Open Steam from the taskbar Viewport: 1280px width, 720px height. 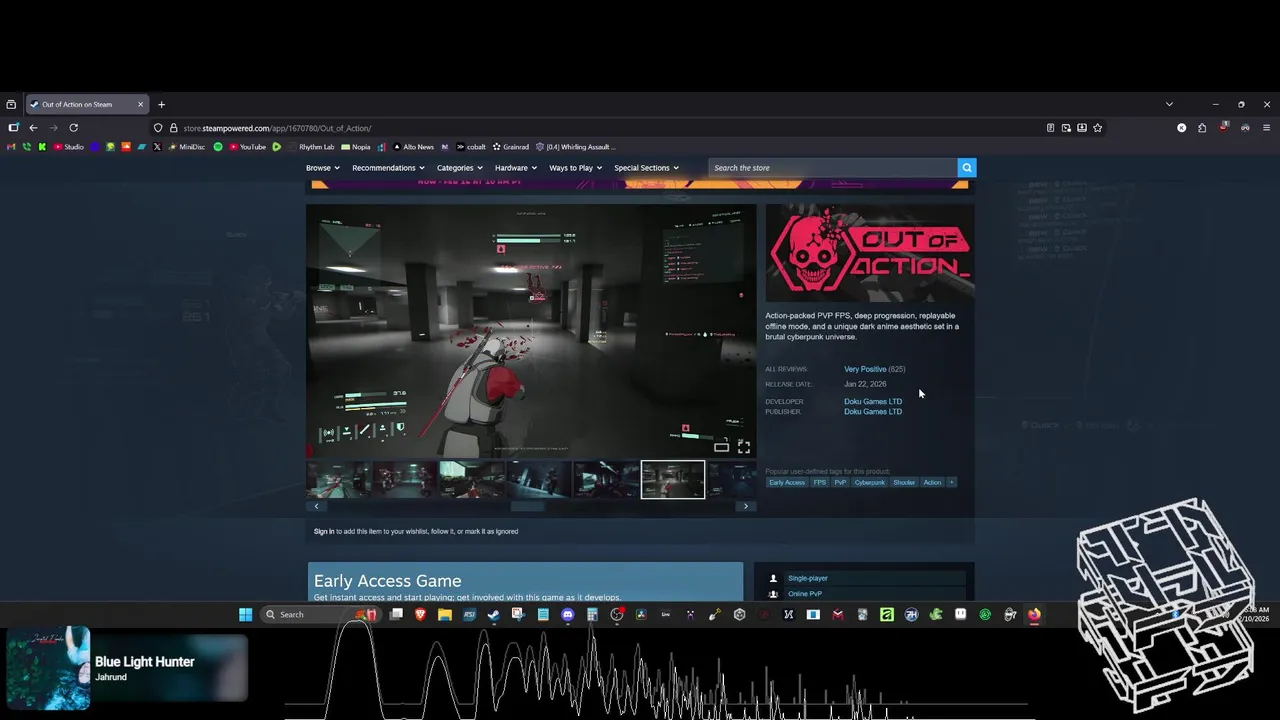pos(493,614)
